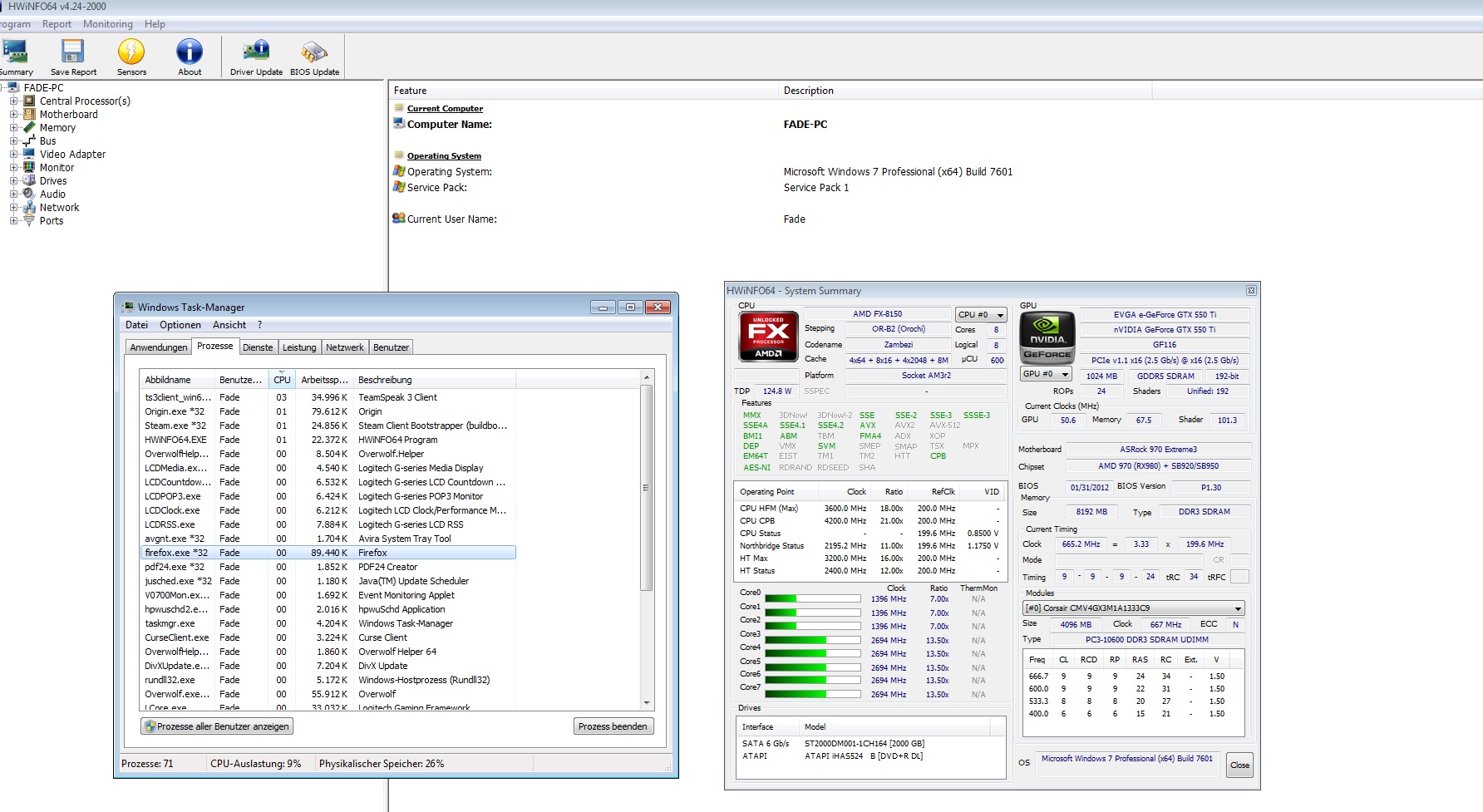Viewport: 1483px width, 812px height.
Task: Click the AMD FX processor logo
Action: pos(768,336)
